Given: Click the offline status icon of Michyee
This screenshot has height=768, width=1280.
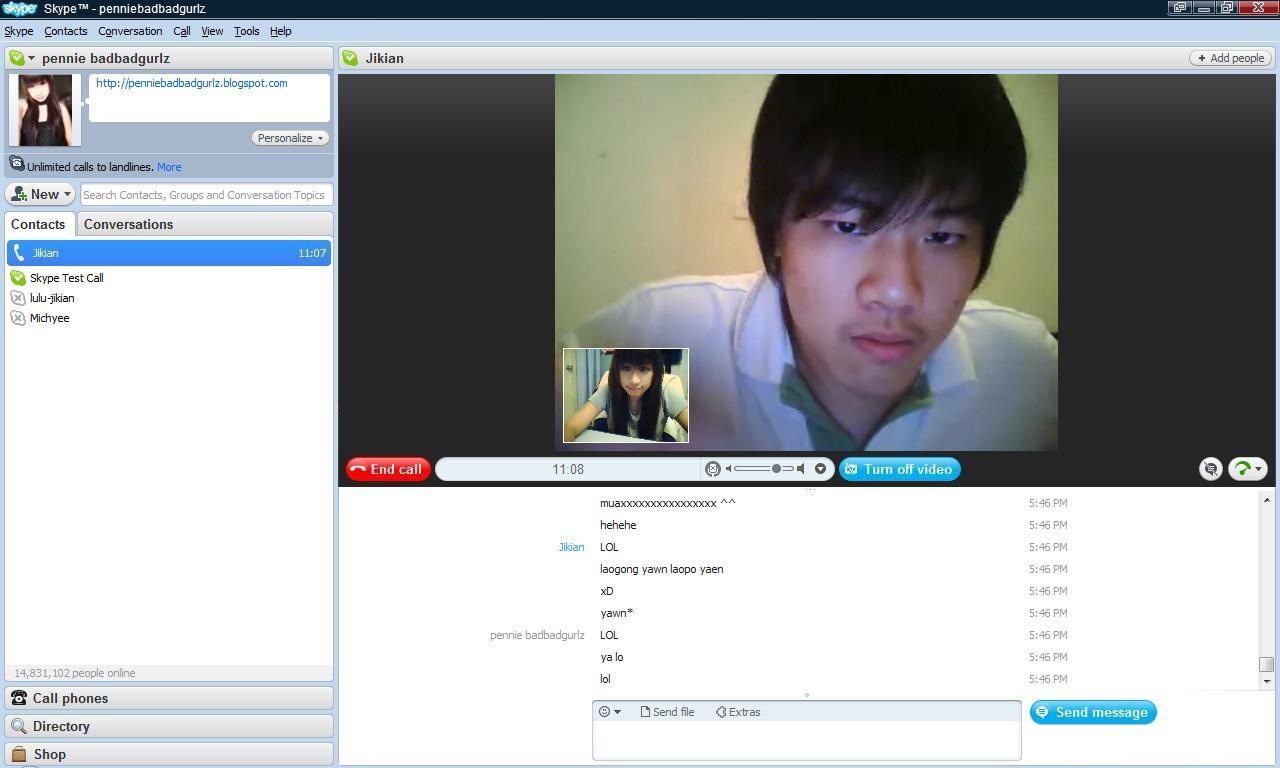Looking at the screenshot, I should (x=17, y=318).
